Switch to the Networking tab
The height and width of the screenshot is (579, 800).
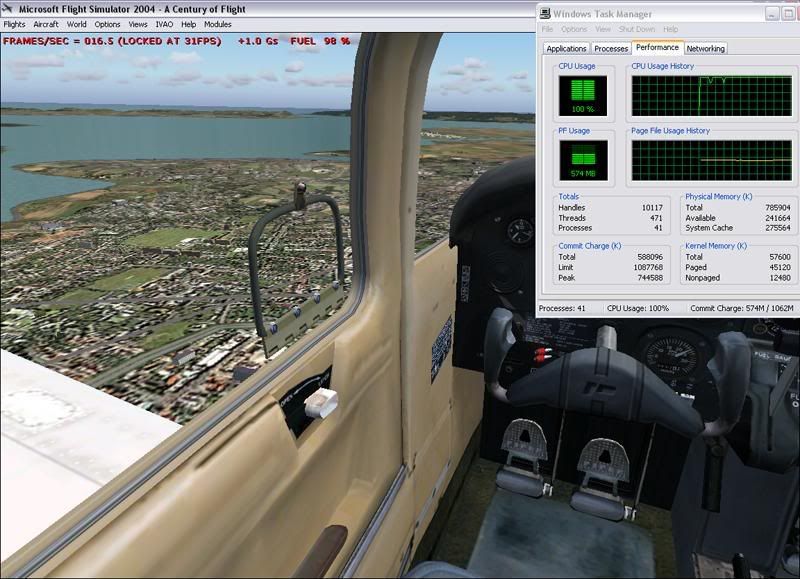point(705,48)
